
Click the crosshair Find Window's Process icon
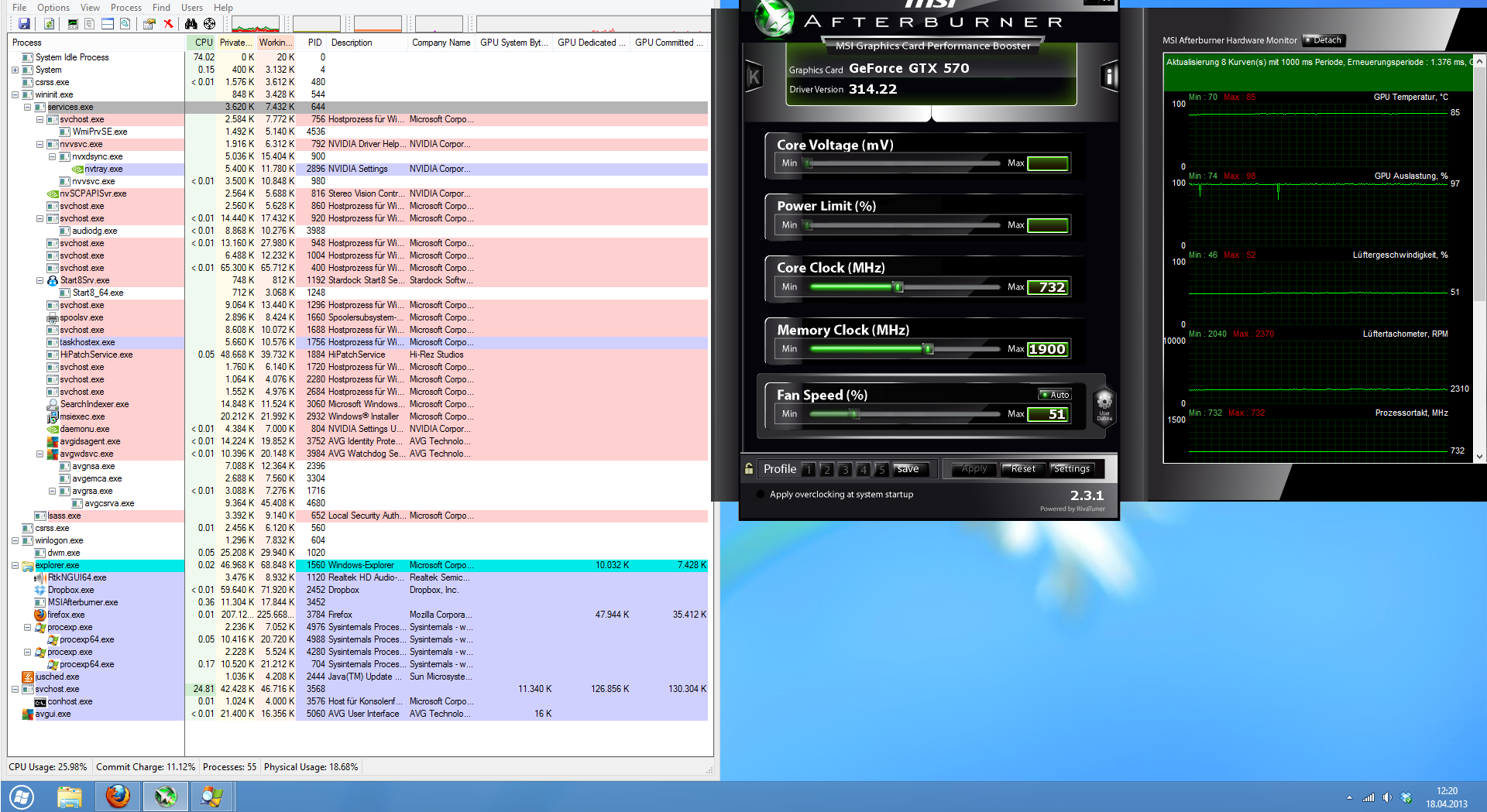(209, 24)
